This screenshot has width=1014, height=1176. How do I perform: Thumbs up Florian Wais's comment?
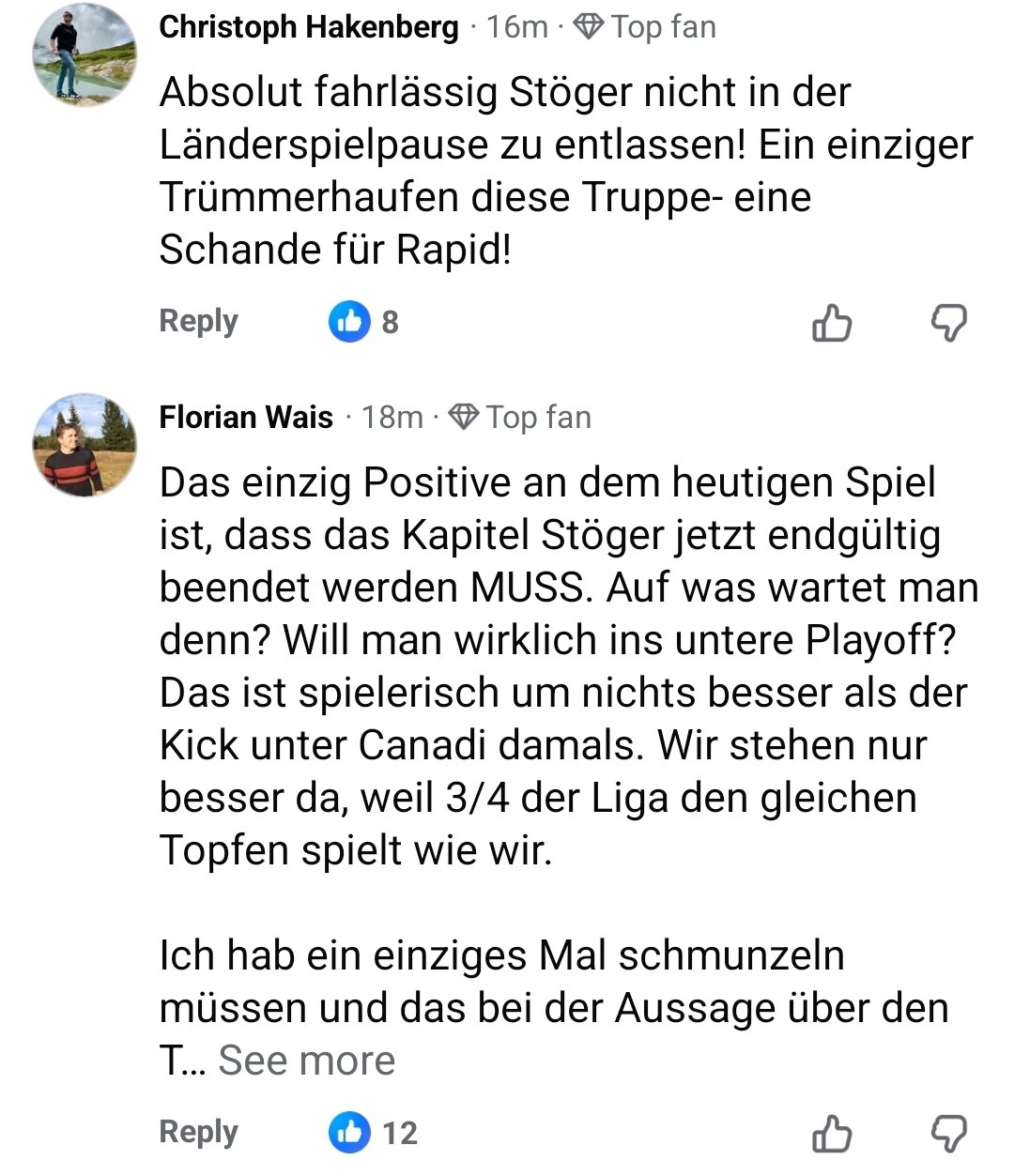coord(831,1133)
